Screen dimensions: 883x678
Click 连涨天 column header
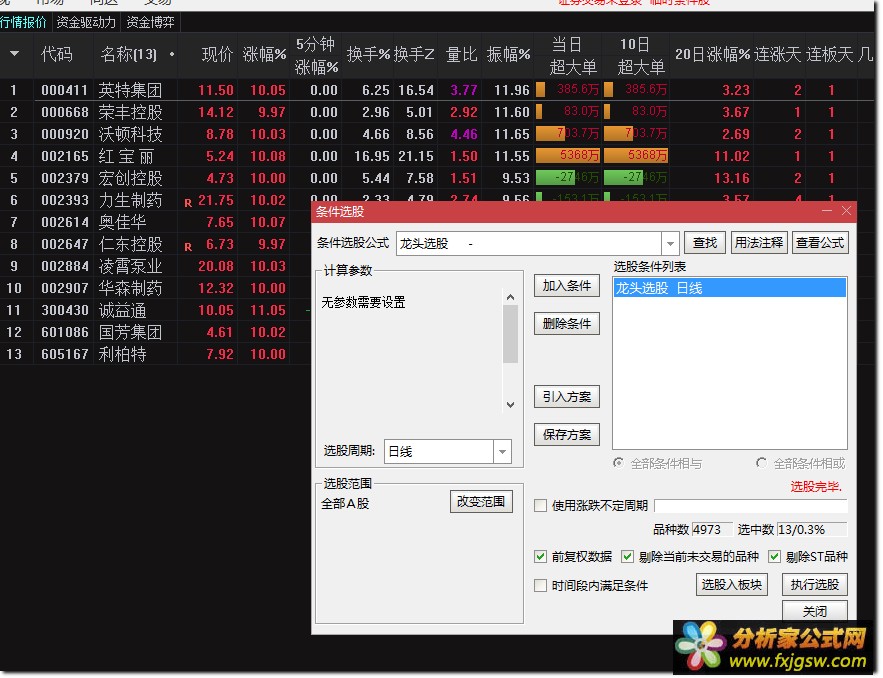click(x=778, y=55)
